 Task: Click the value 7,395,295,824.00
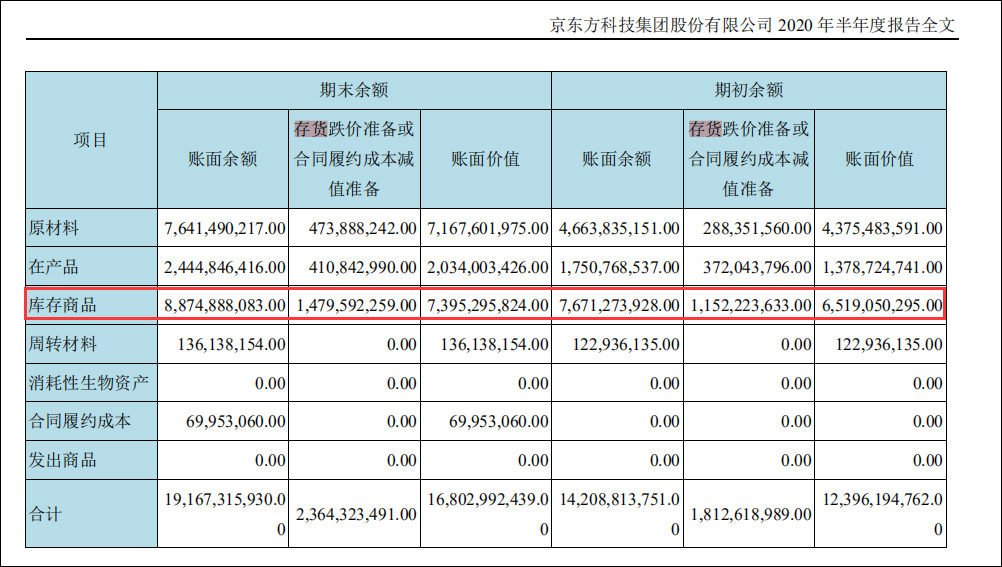coord(488,305)
